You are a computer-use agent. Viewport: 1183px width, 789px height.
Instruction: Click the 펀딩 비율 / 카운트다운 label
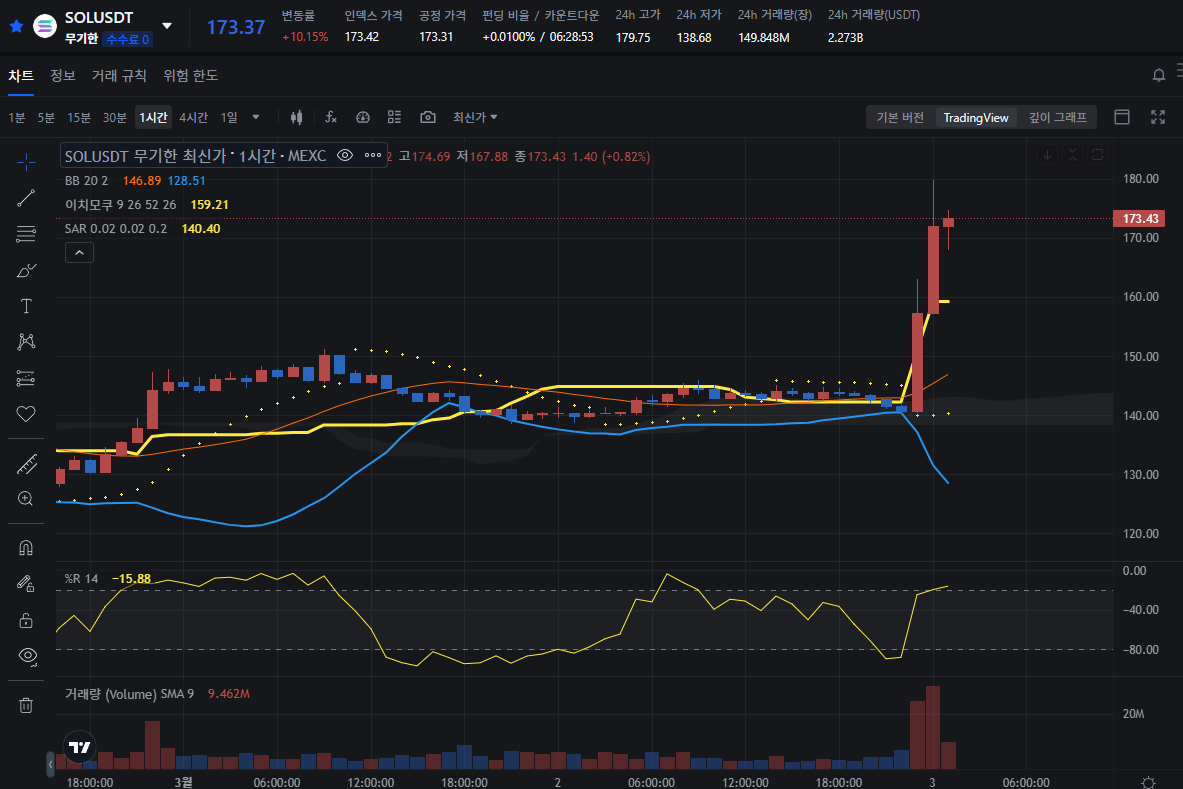coord(540,15)
